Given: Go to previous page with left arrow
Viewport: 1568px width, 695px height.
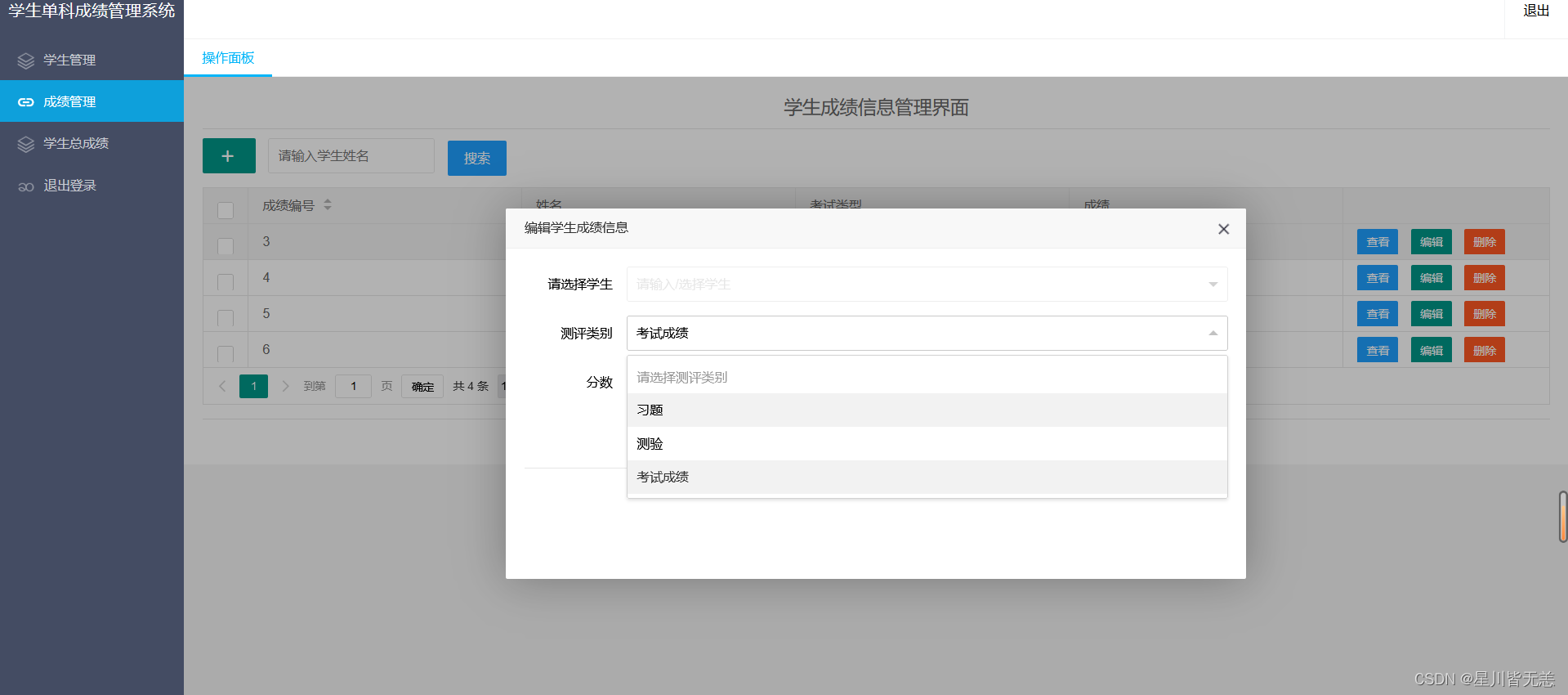Looking at the screenshot, I should pyautogui.click(x=222, y=386).
